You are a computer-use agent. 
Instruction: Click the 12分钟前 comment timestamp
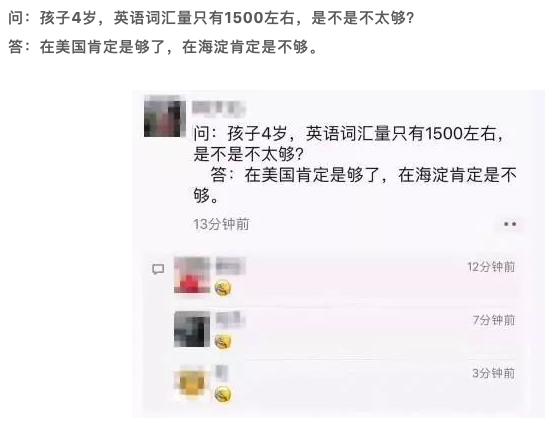coord(491,267)
